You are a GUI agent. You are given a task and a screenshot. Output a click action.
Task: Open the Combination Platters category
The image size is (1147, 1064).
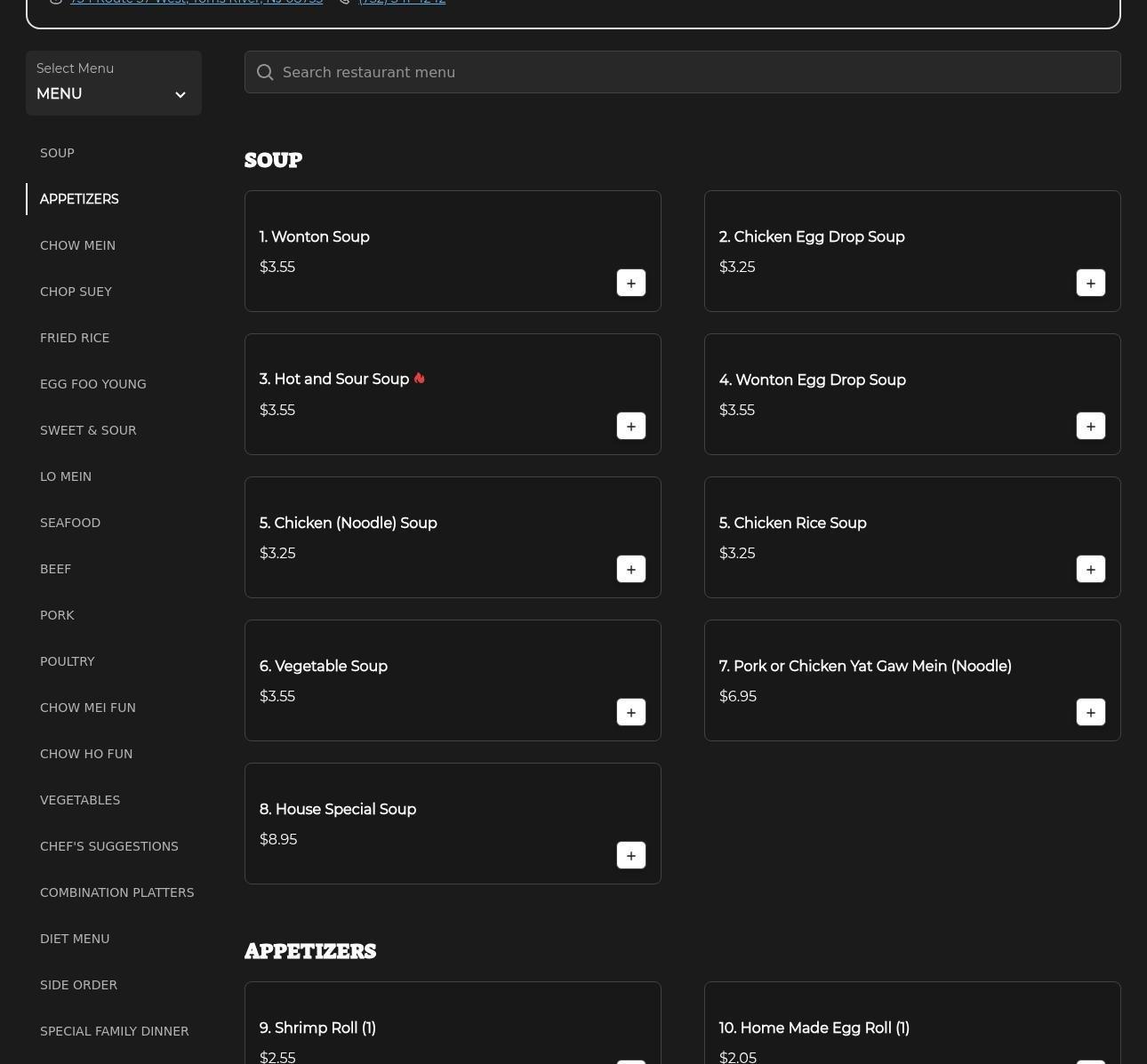coord(116,892)
